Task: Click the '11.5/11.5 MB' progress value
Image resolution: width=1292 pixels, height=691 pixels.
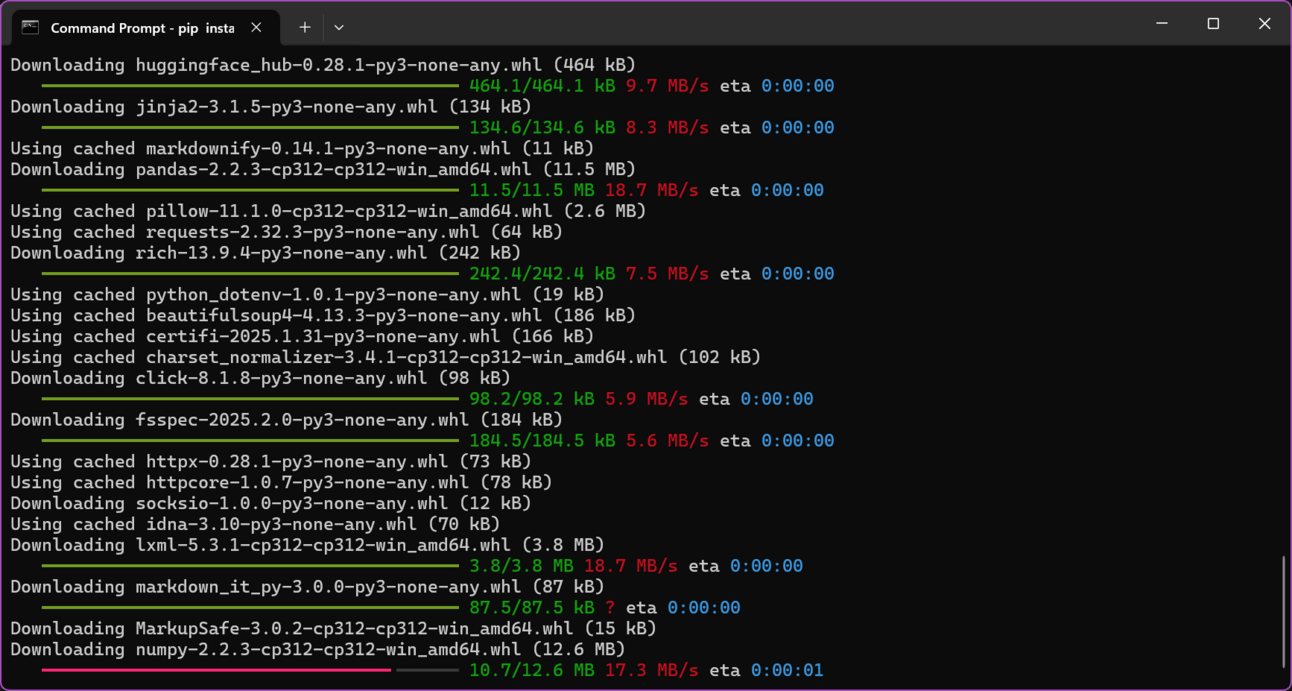Action: [531, 190]
